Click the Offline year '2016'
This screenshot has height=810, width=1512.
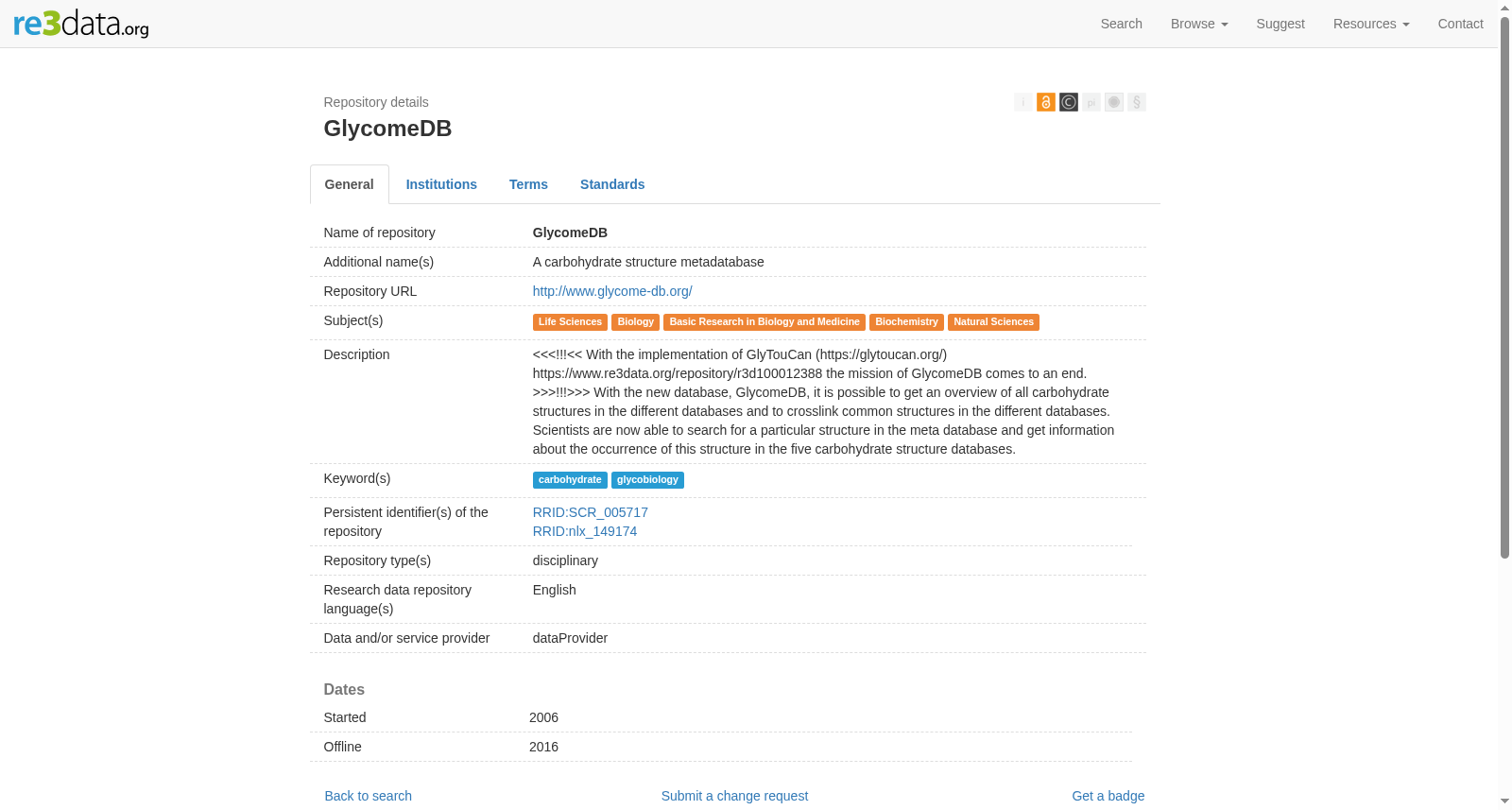[x=543, y=747]
